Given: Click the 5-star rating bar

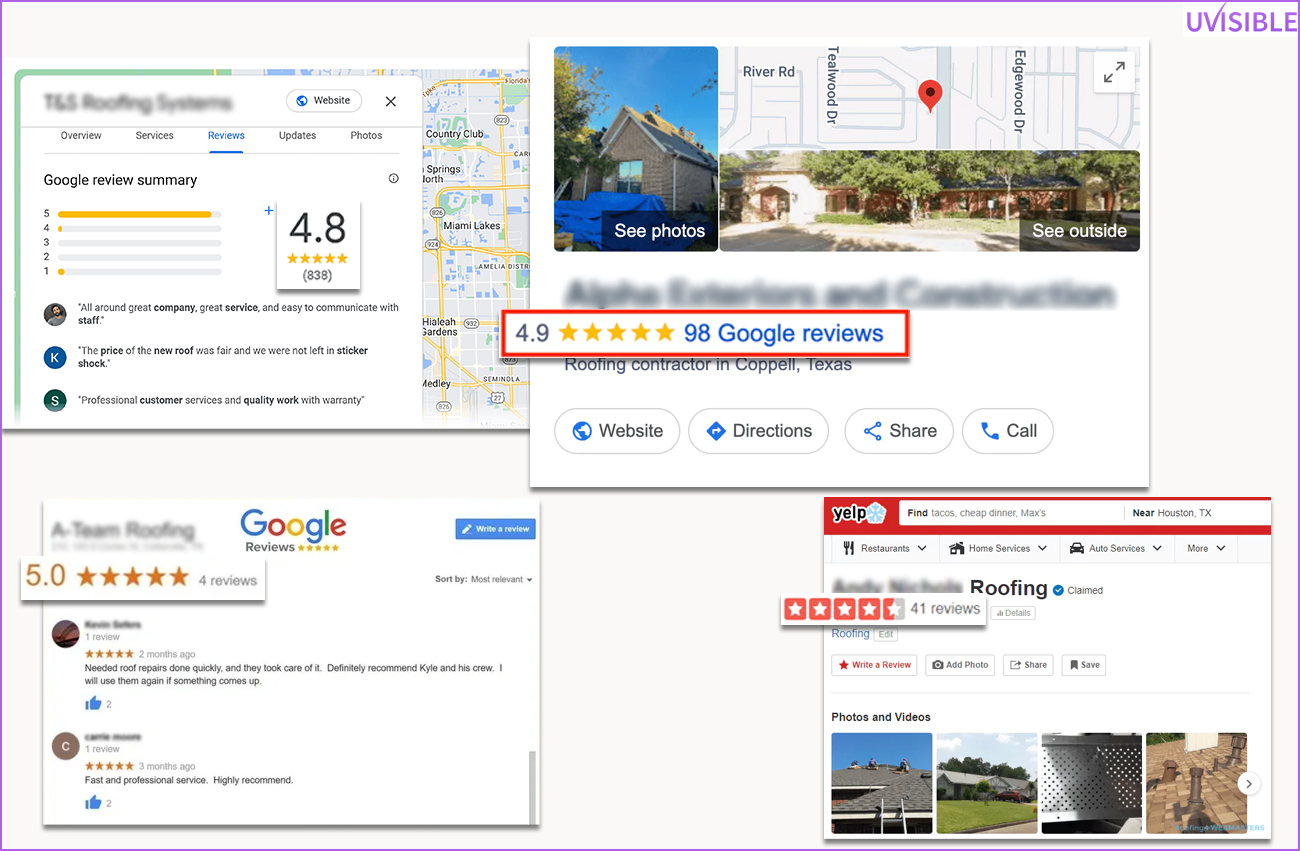Looking at the screenshot, I should pos(139,214).
